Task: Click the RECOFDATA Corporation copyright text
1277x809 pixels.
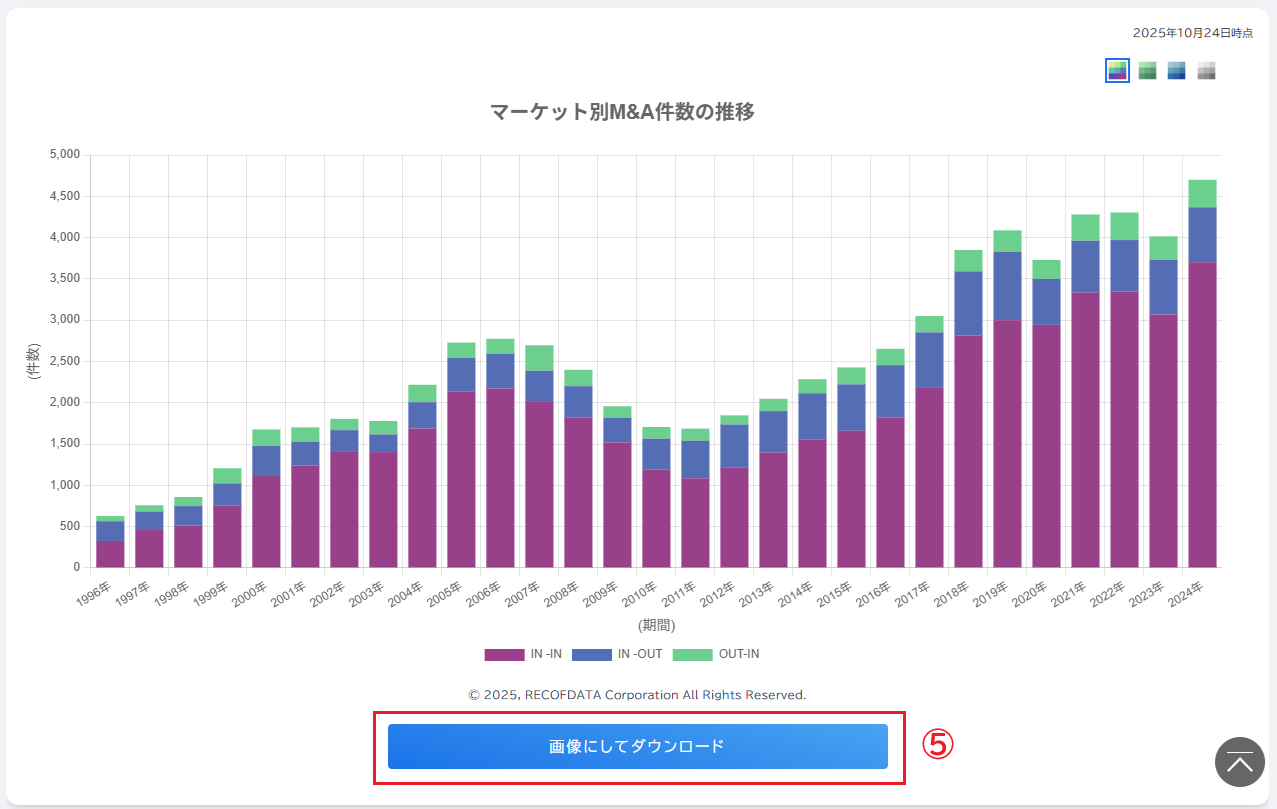Action: (637, 694)
